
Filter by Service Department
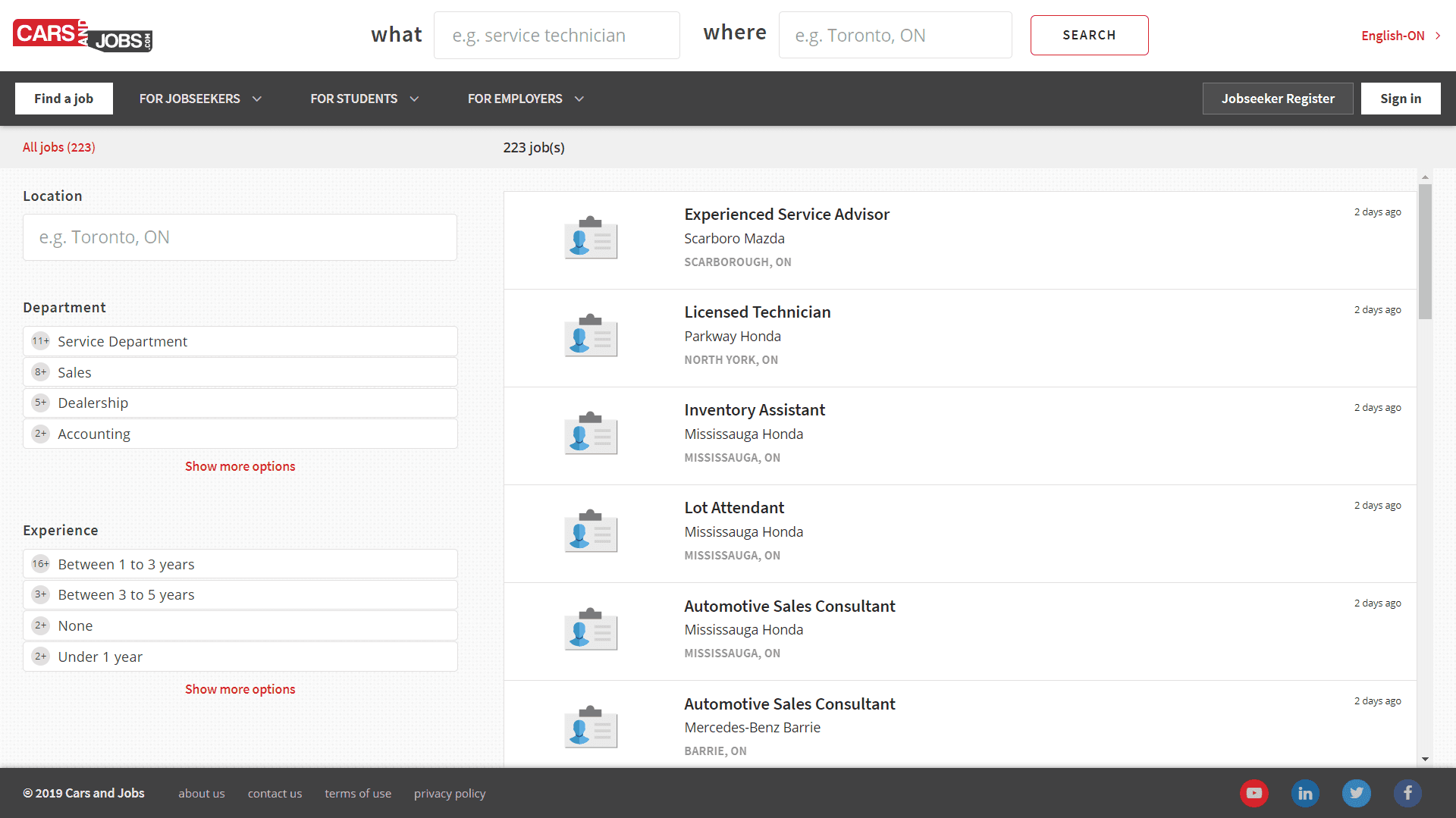pyautogui.click(x=240, y=341)
